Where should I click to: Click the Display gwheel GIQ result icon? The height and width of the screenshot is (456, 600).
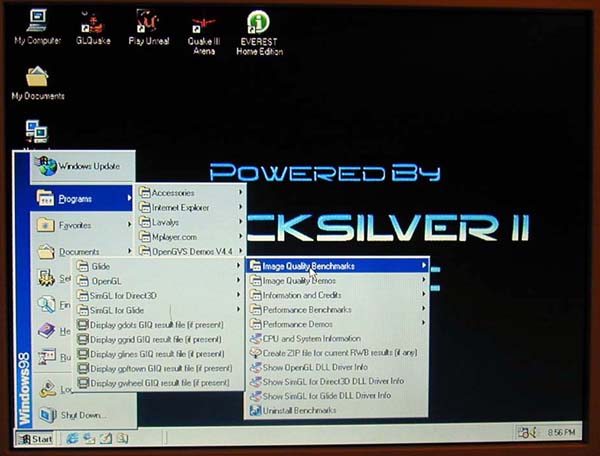point(82,383)
